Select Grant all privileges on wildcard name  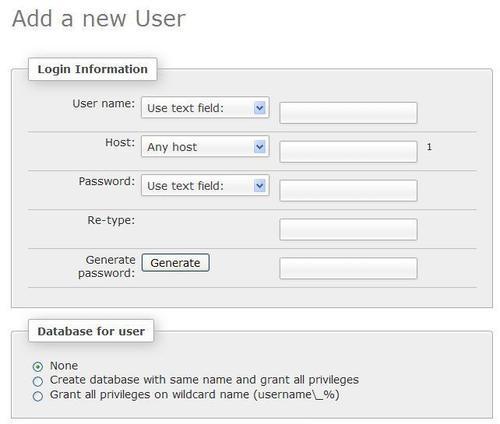point(38,396)
